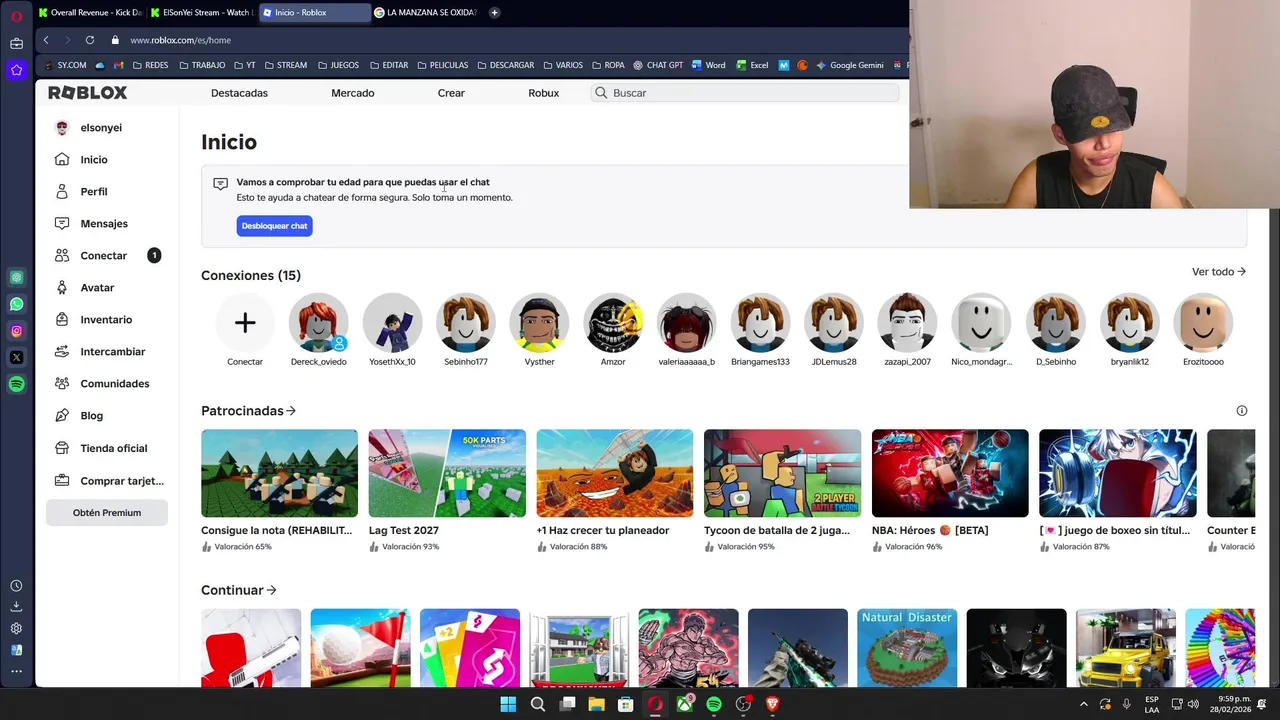Click the Desbloquear chat button
Screen dimensions: 1280x720
click(274, 226)
